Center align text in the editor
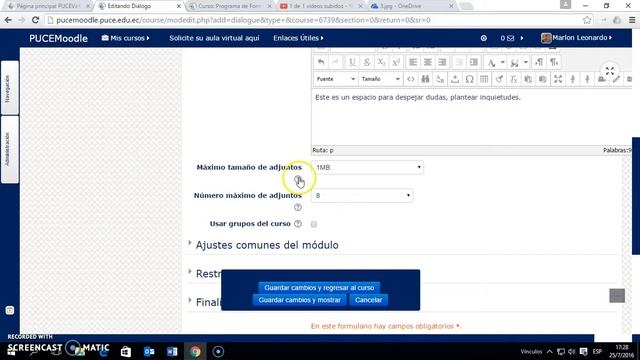 click(428, 62)
